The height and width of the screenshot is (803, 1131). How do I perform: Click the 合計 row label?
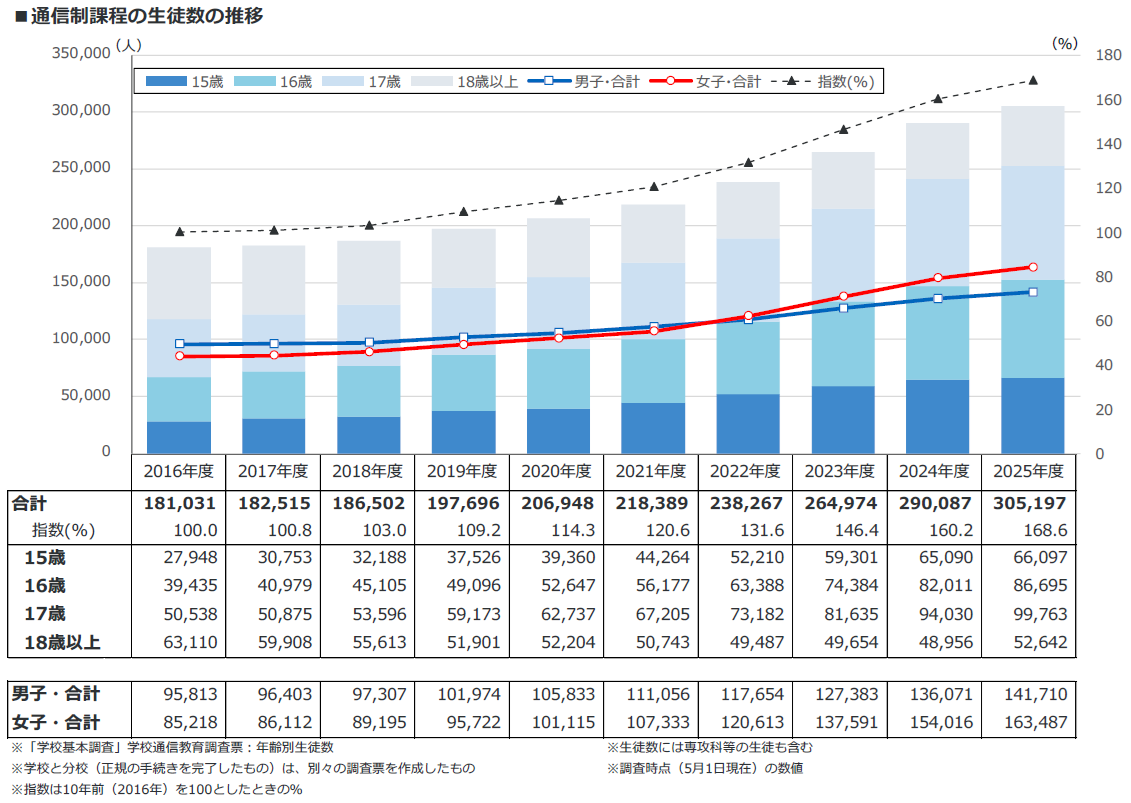pyautogui.click(x=30, y=504)
